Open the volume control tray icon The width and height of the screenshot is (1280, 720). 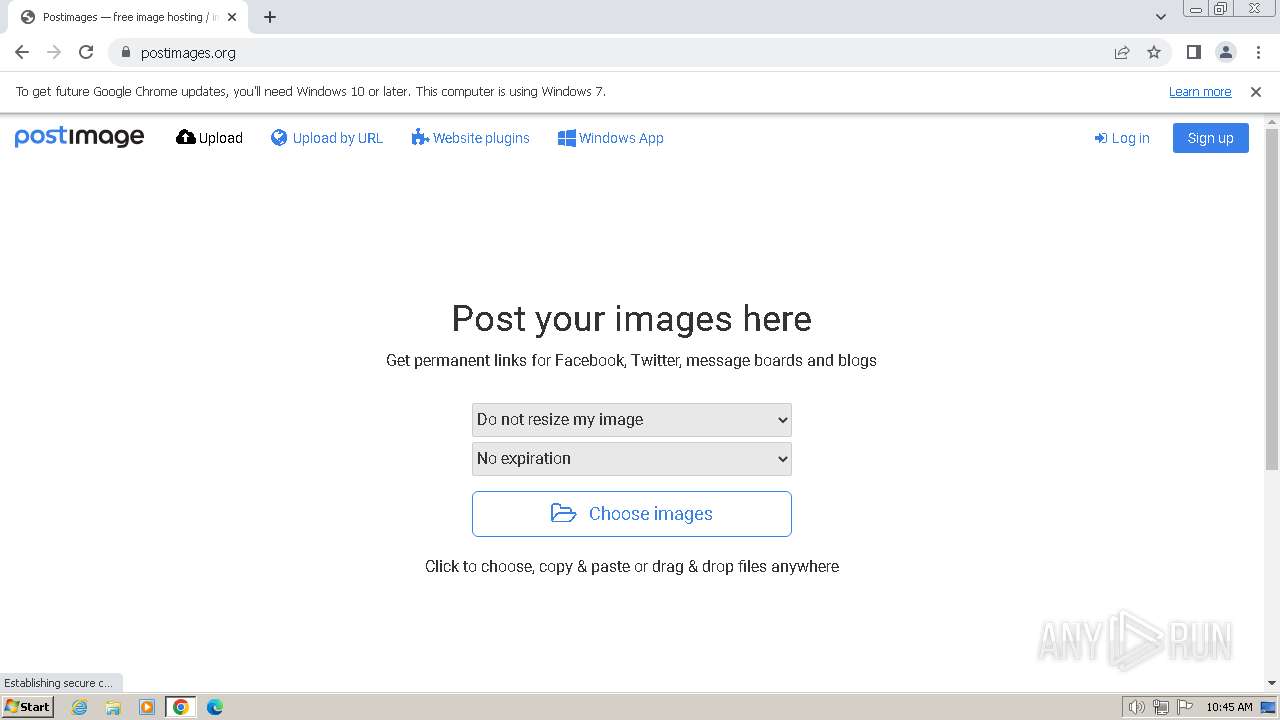coord(1137,707)
